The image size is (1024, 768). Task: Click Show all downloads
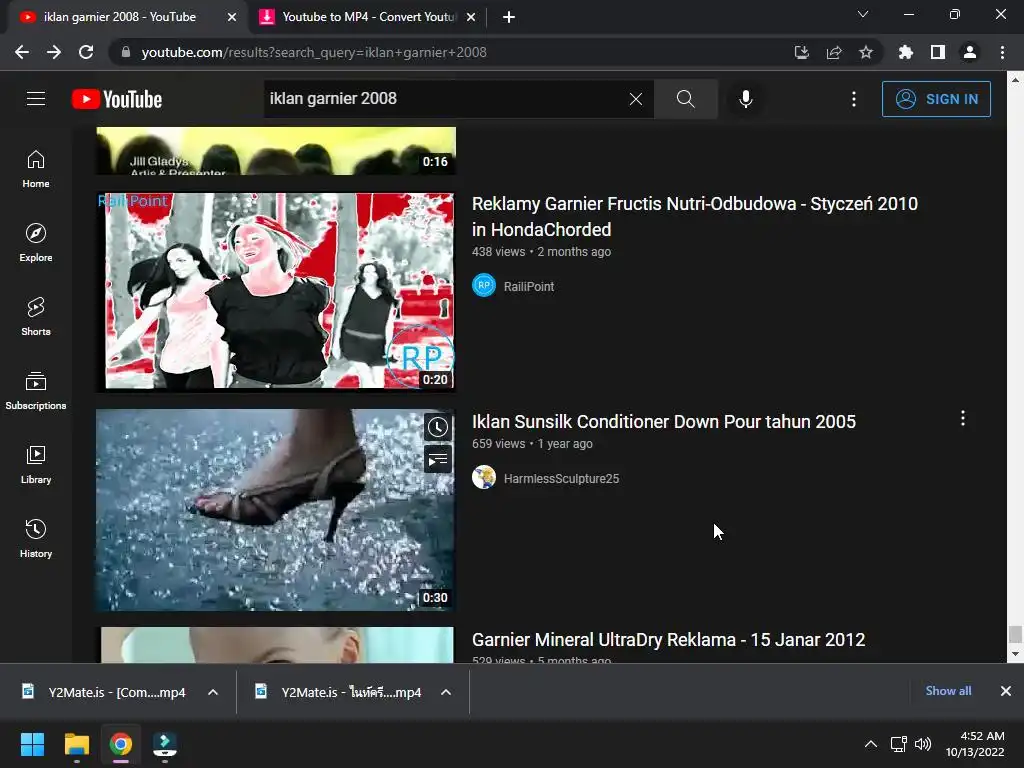click(948, 691)
